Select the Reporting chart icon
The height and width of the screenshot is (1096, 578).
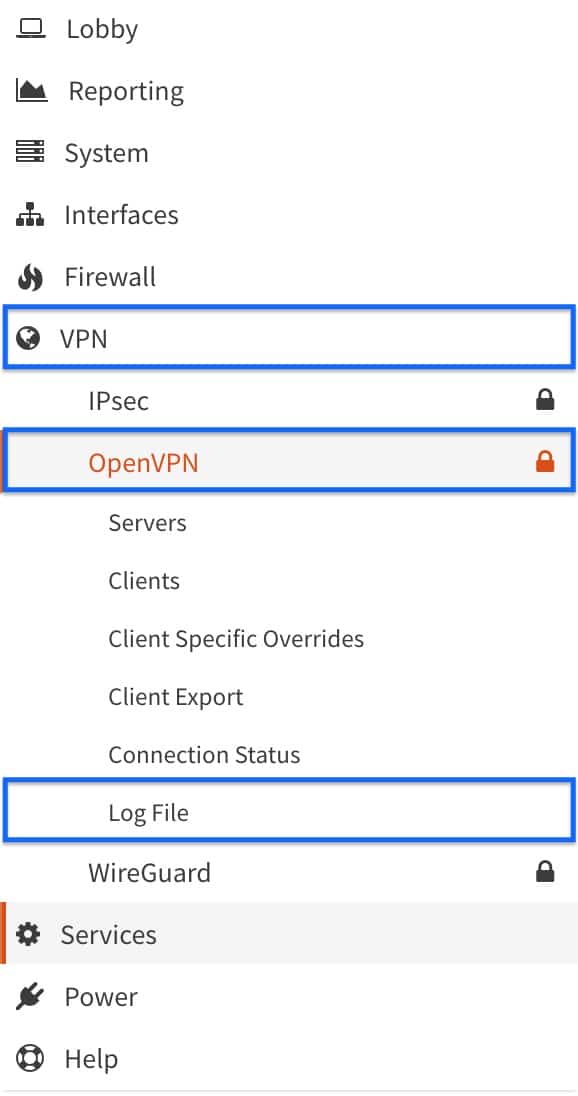pos(30,89)
